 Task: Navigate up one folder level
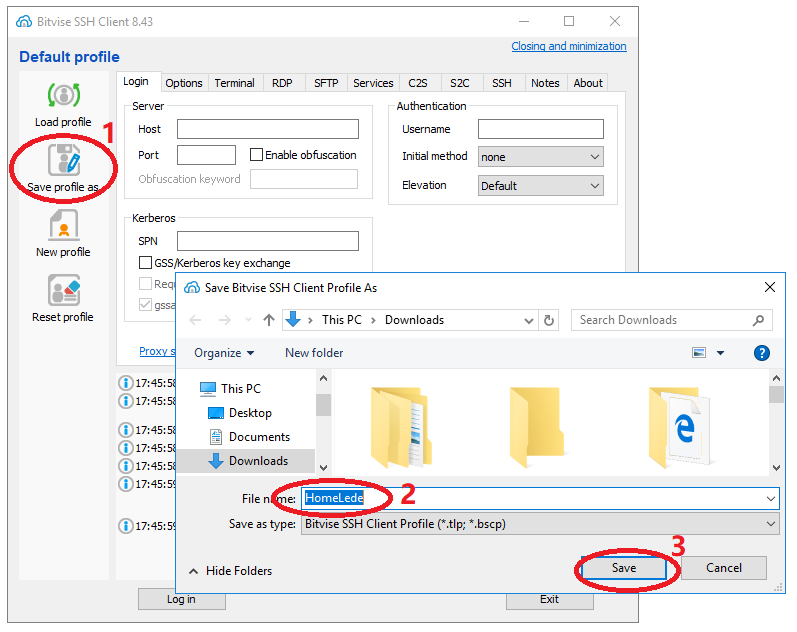269,320
